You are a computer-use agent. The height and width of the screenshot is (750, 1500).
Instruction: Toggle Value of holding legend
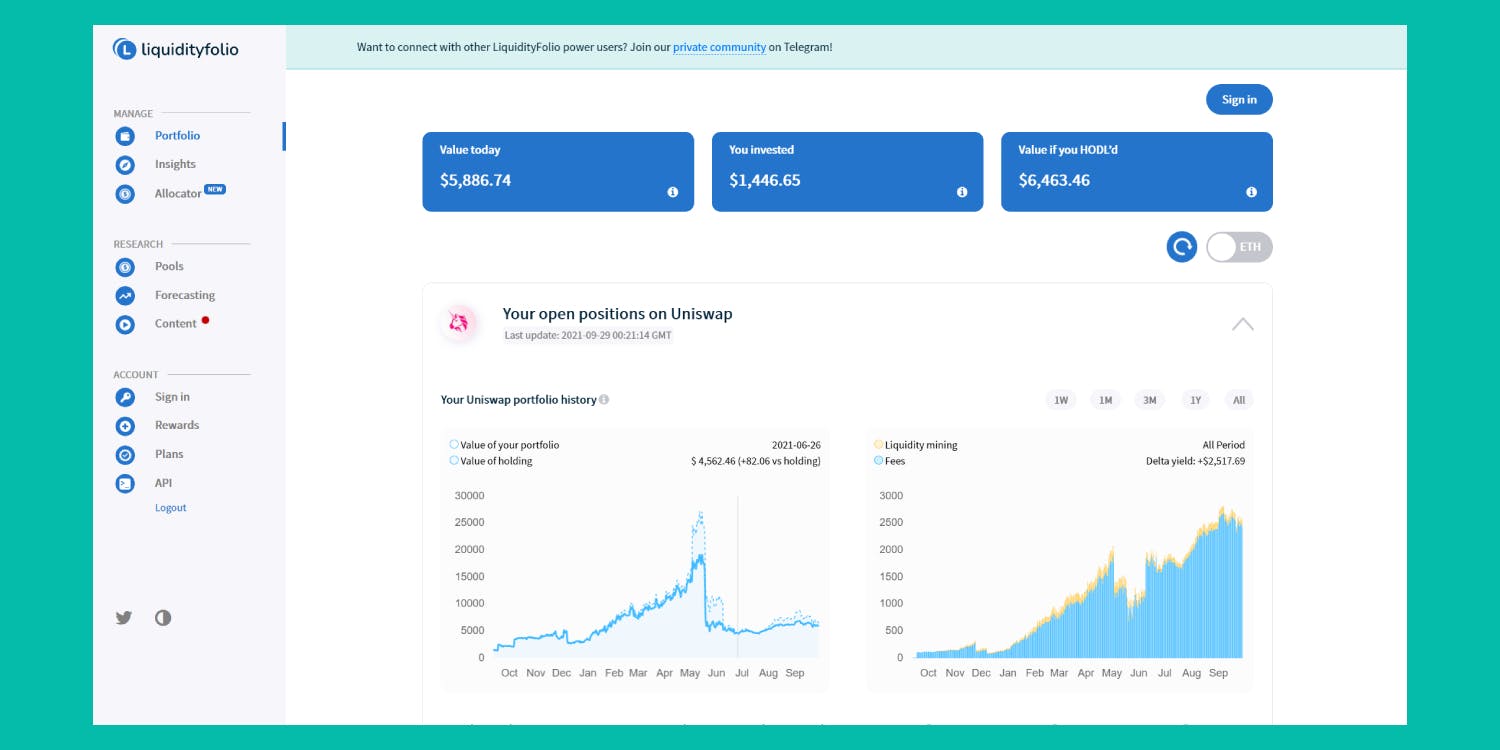coord(491,461)
